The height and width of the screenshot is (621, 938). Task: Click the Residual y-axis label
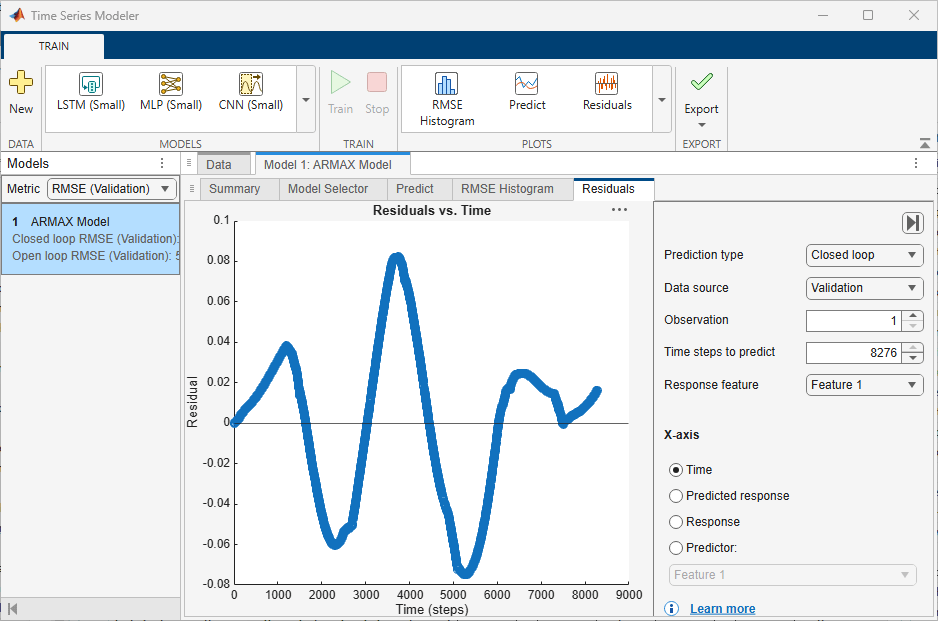[x=192, y=401]
